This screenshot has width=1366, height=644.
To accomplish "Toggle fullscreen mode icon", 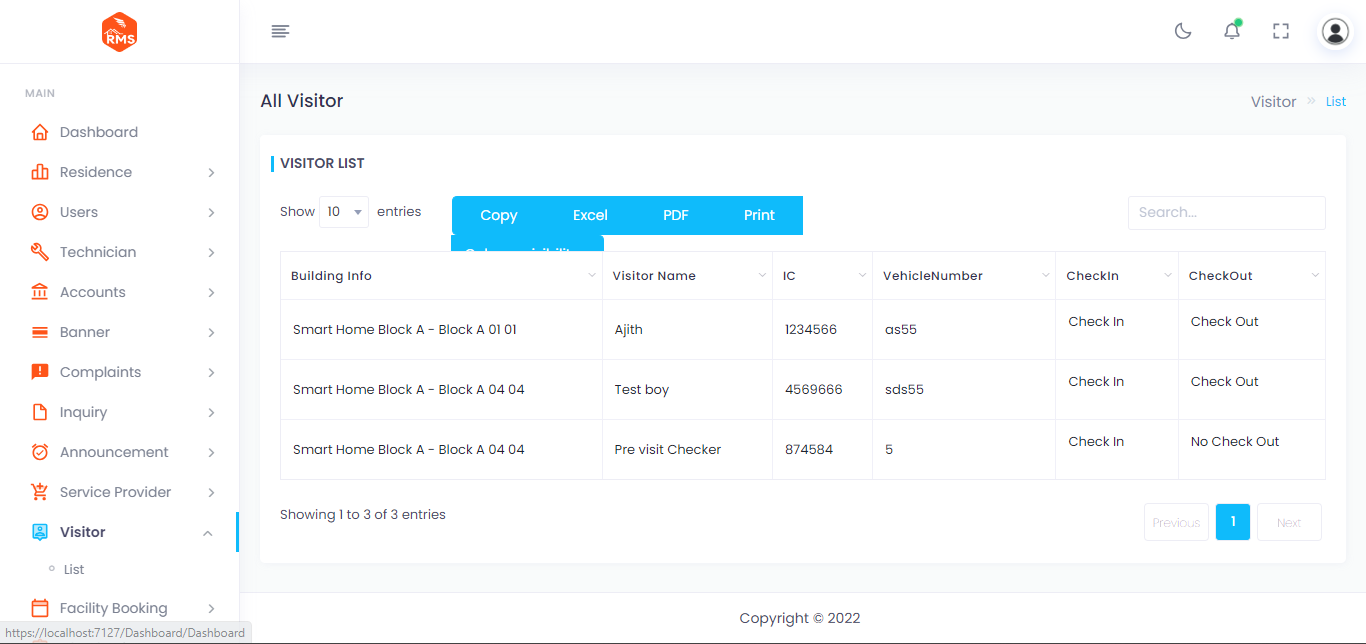I will coord(1281,31).
